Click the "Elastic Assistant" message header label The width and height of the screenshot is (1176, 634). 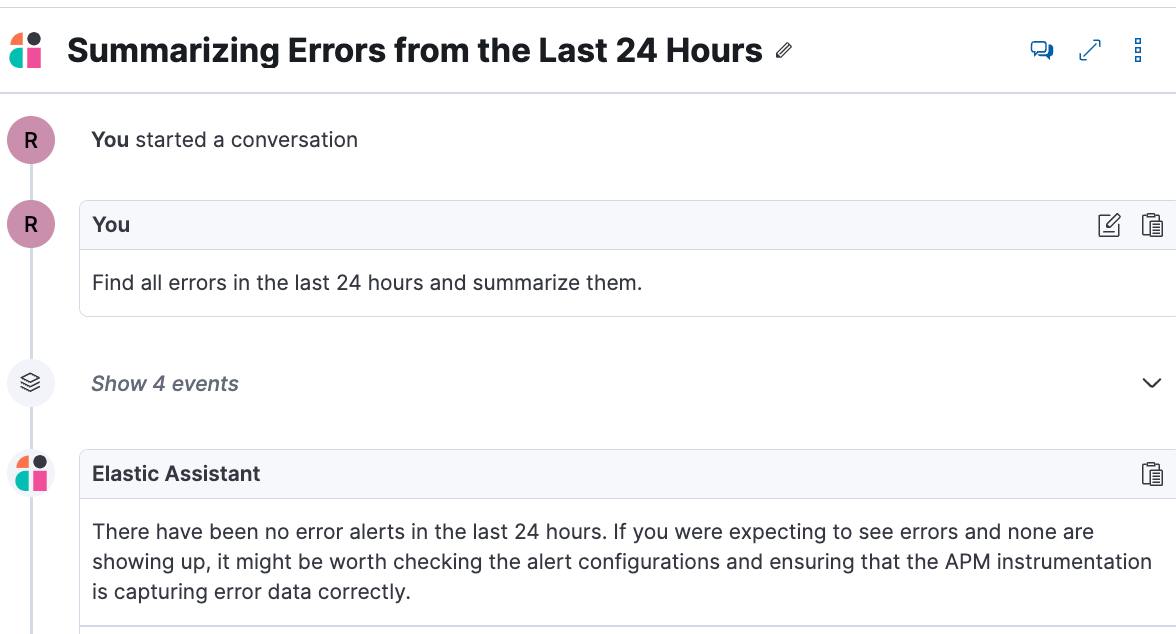pyautogui.click(x=176, y=474)
